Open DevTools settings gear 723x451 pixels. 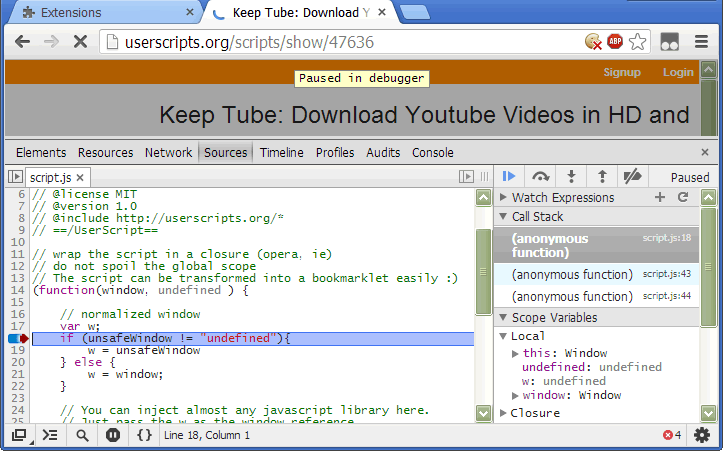(702, 435)
